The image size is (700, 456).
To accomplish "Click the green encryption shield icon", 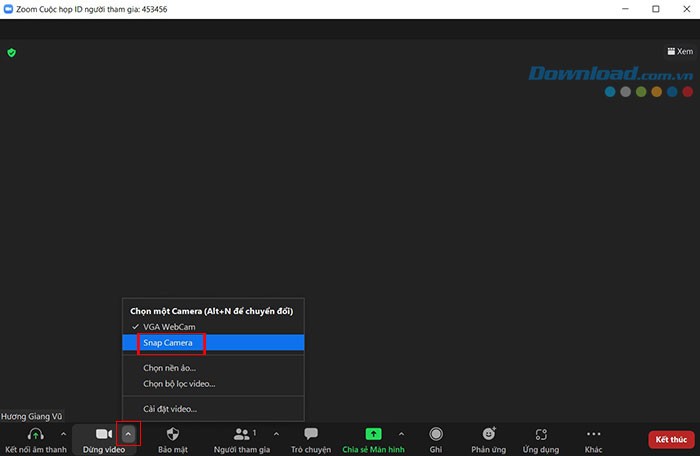I will pos(12,52).
